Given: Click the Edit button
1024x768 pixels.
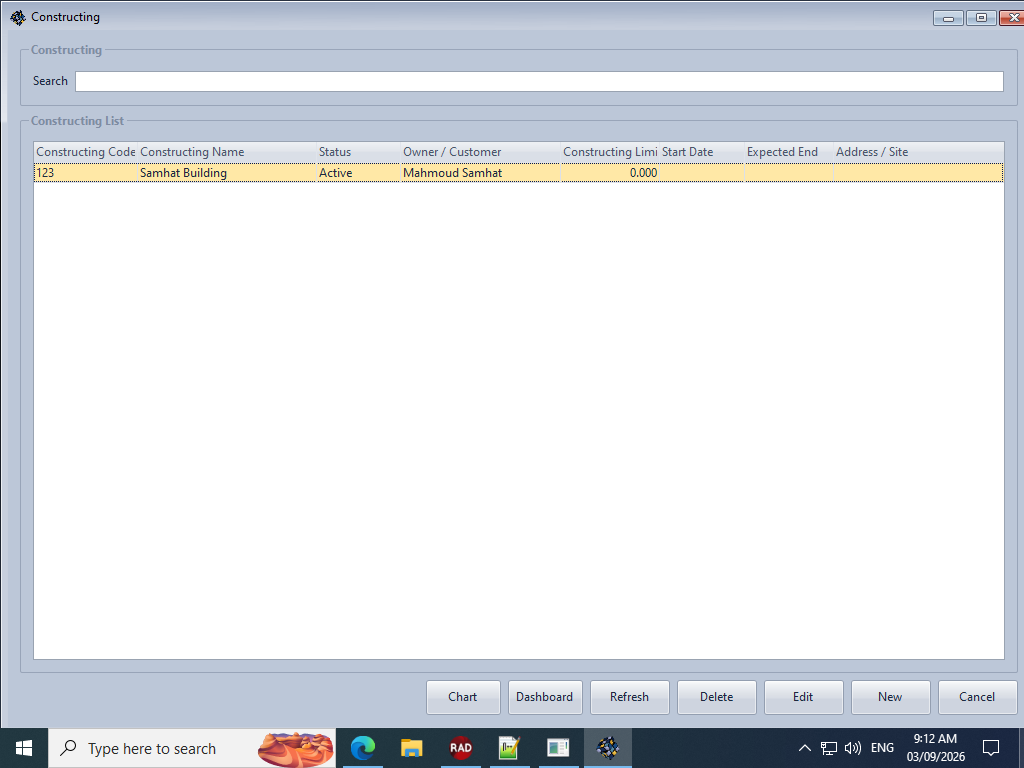Looking at the screenshot, I should [x=803, y=697].
